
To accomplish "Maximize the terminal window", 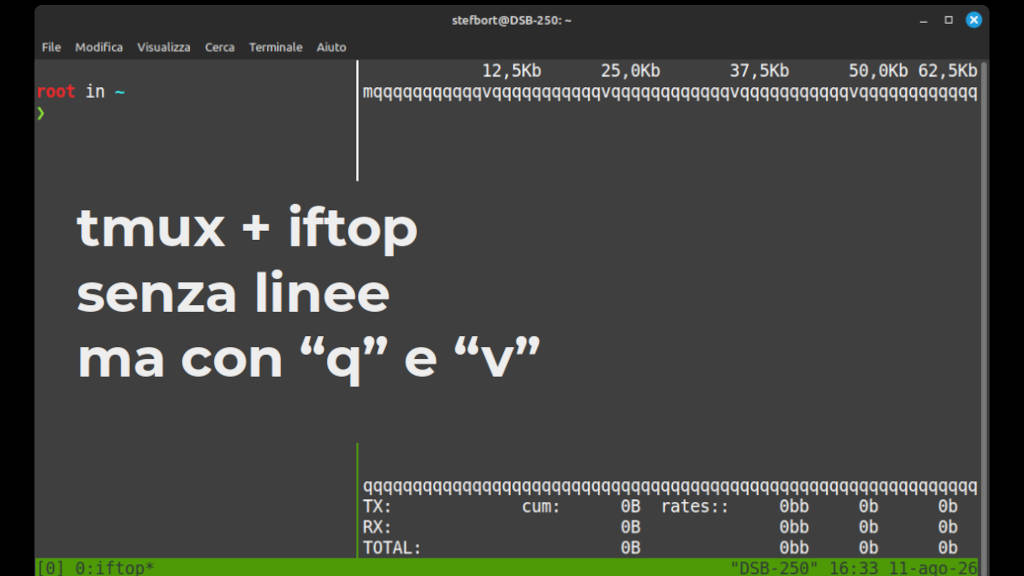I will (x=948, y=20).
